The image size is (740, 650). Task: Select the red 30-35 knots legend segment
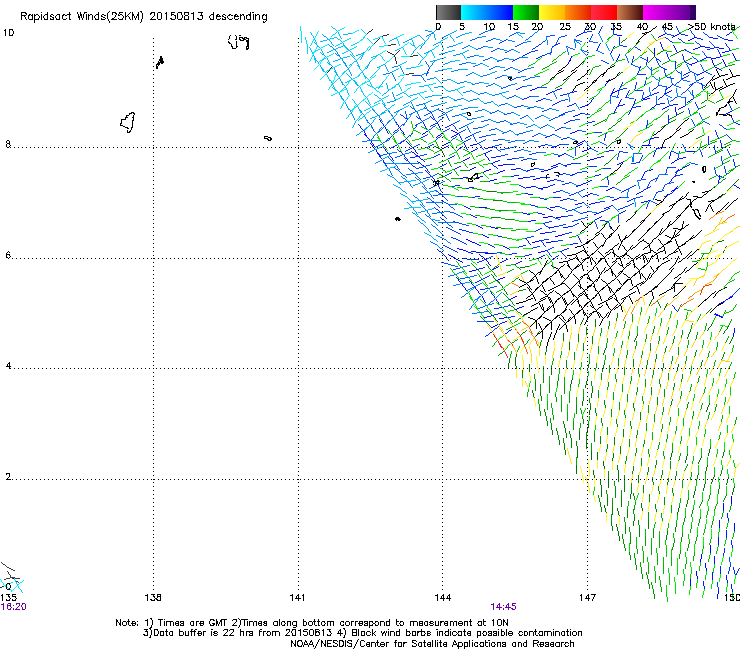[x=604, y=12]
